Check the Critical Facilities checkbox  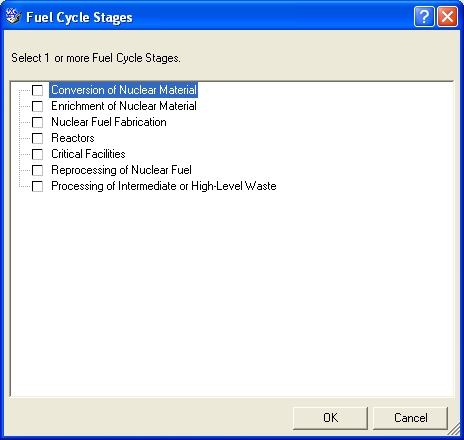tap(37, 154)
